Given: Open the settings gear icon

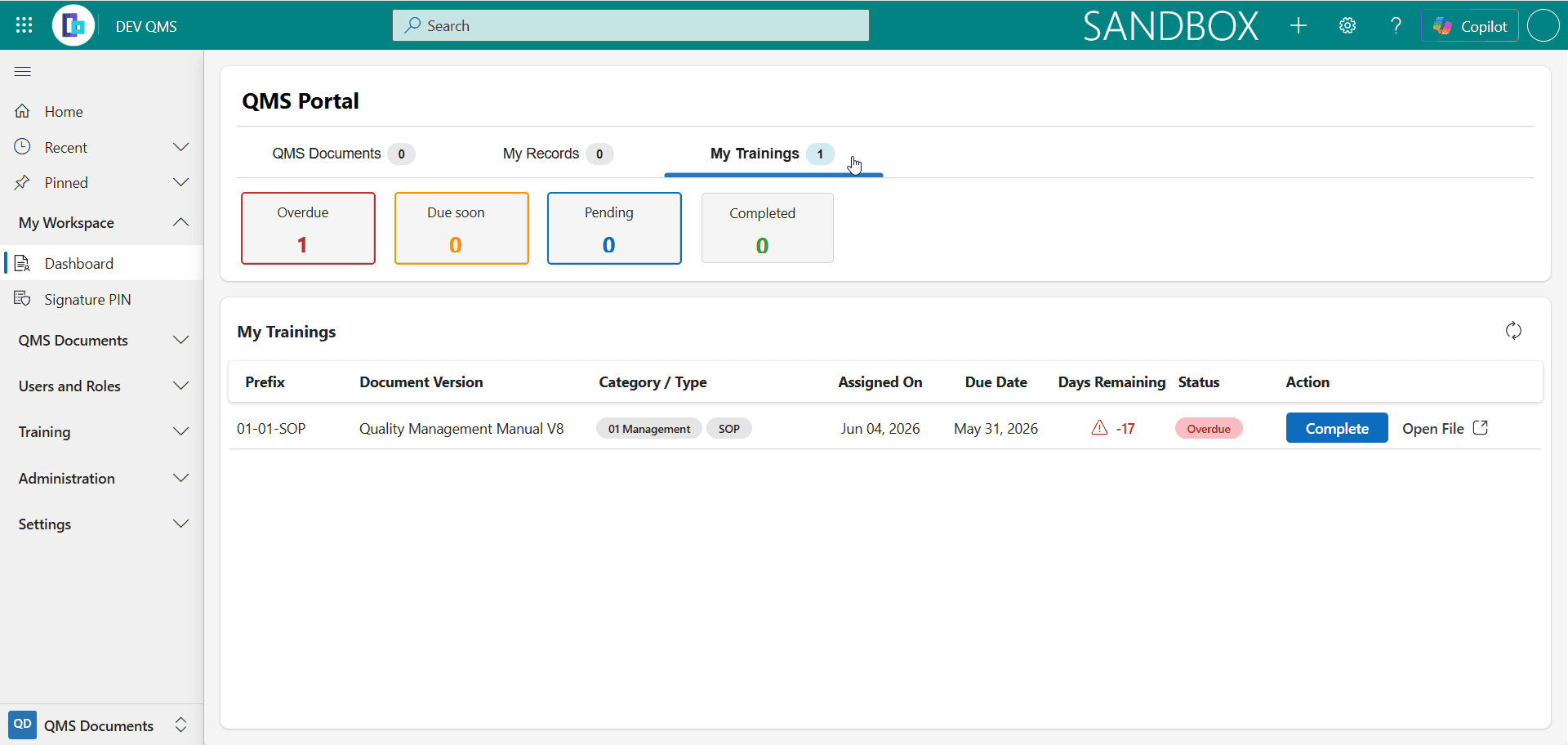Looking at the screenshot, I should 1347,25.
